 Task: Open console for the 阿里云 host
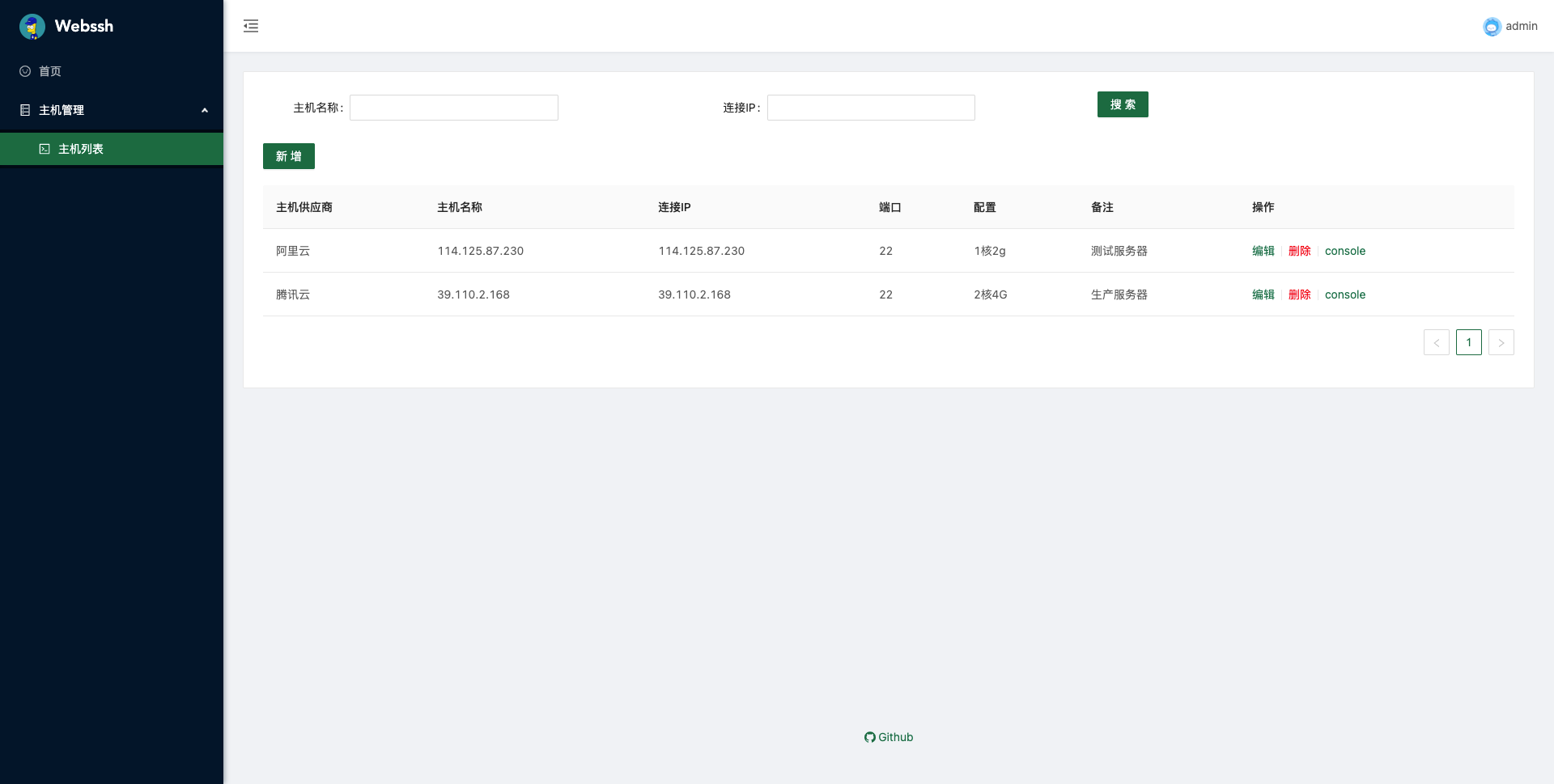coord(1345,251)
